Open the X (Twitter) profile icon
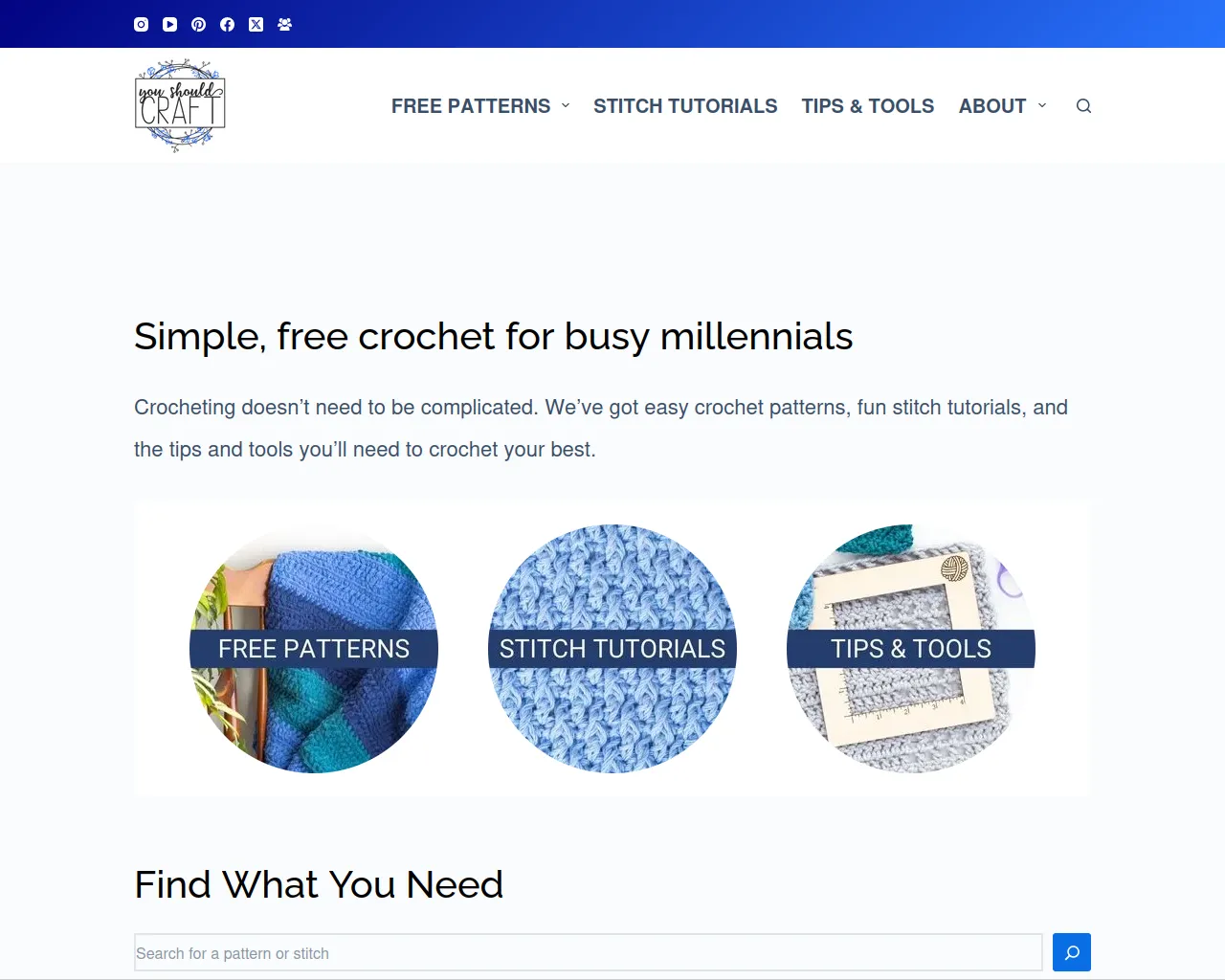1225x980 pixels. (256, 24)
